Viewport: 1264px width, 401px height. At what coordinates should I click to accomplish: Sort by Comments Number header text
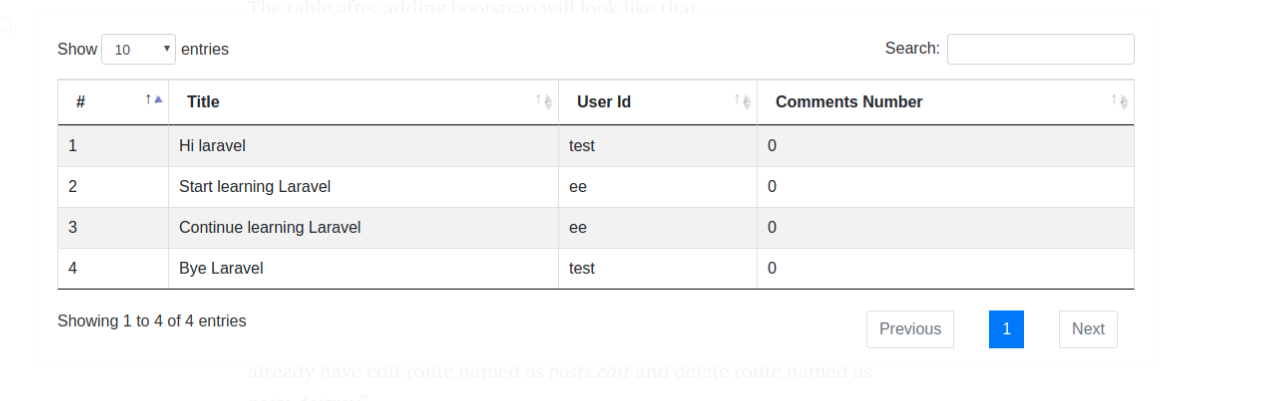(849, 102)
